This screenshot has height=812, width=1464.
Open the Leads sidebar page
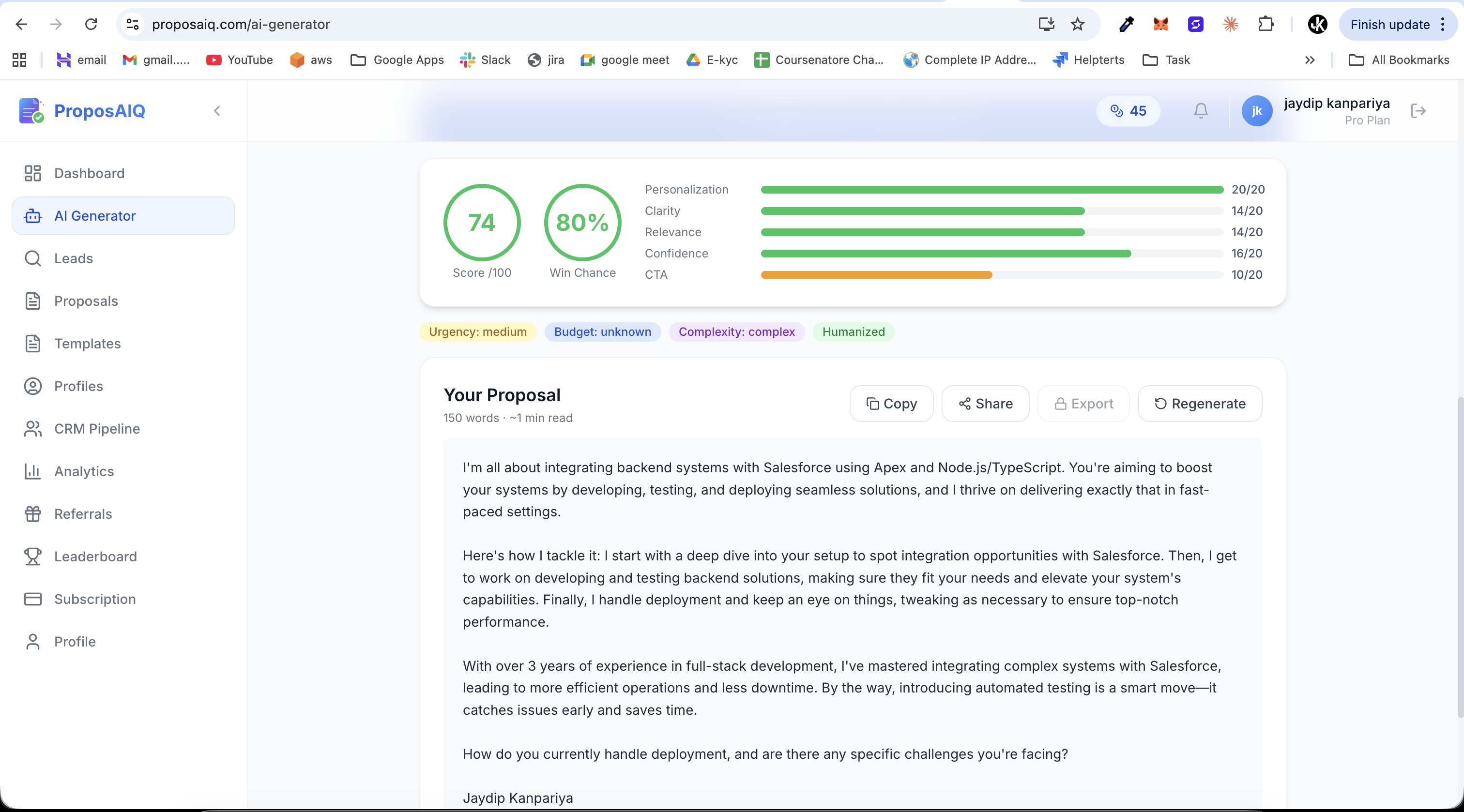click(73, 258)
